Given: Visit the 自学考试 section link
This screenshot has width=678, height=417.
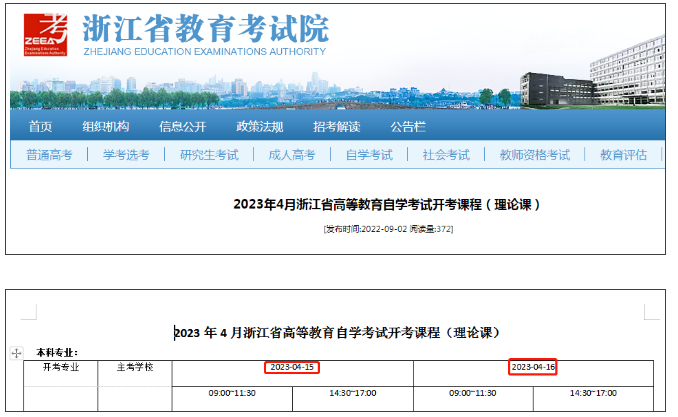Looking at the screenshot, I should click(x=369, y=154).
